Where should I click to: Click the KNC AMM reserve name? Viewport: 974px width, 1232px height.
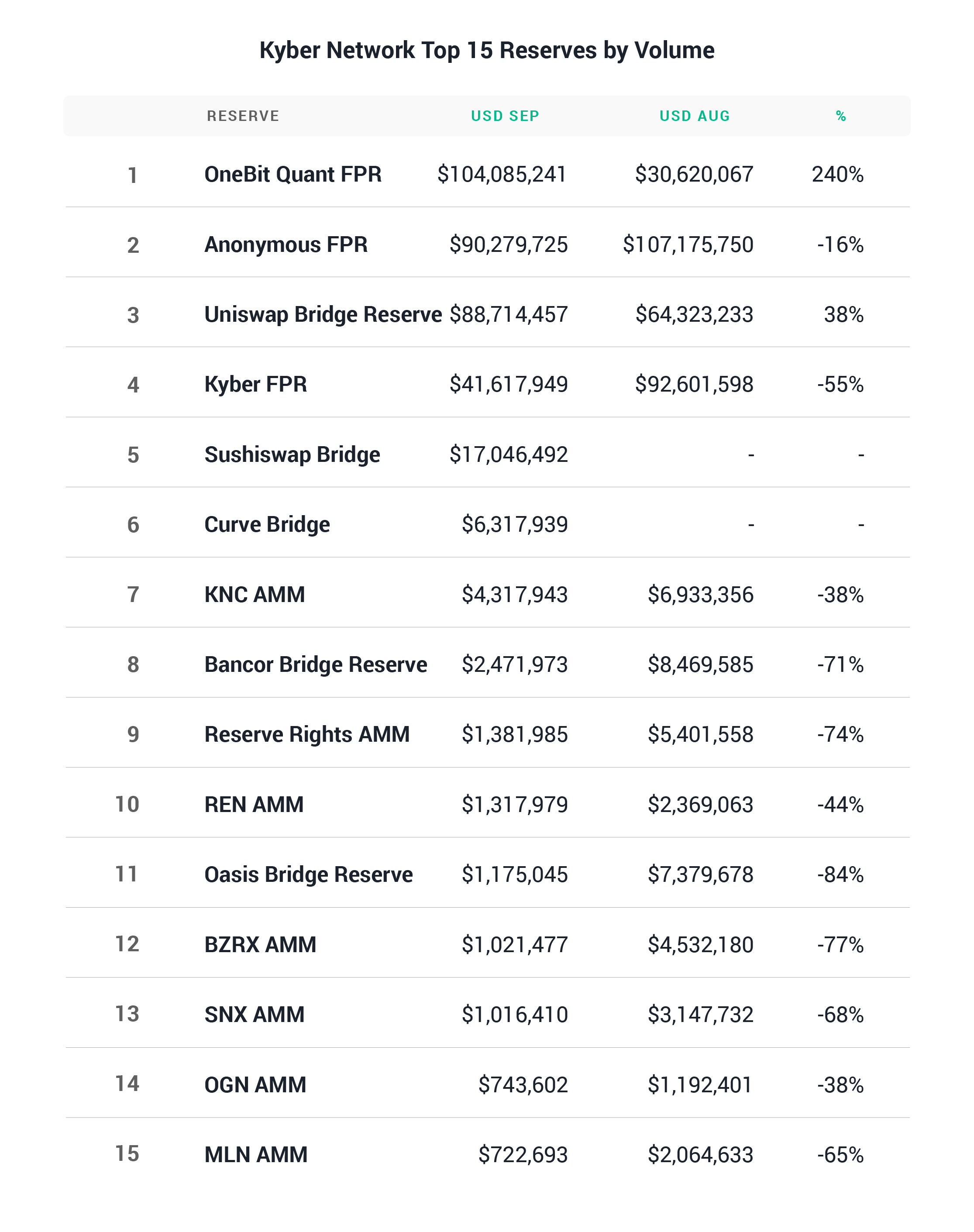pyautogui.click(x=255, y=595)
